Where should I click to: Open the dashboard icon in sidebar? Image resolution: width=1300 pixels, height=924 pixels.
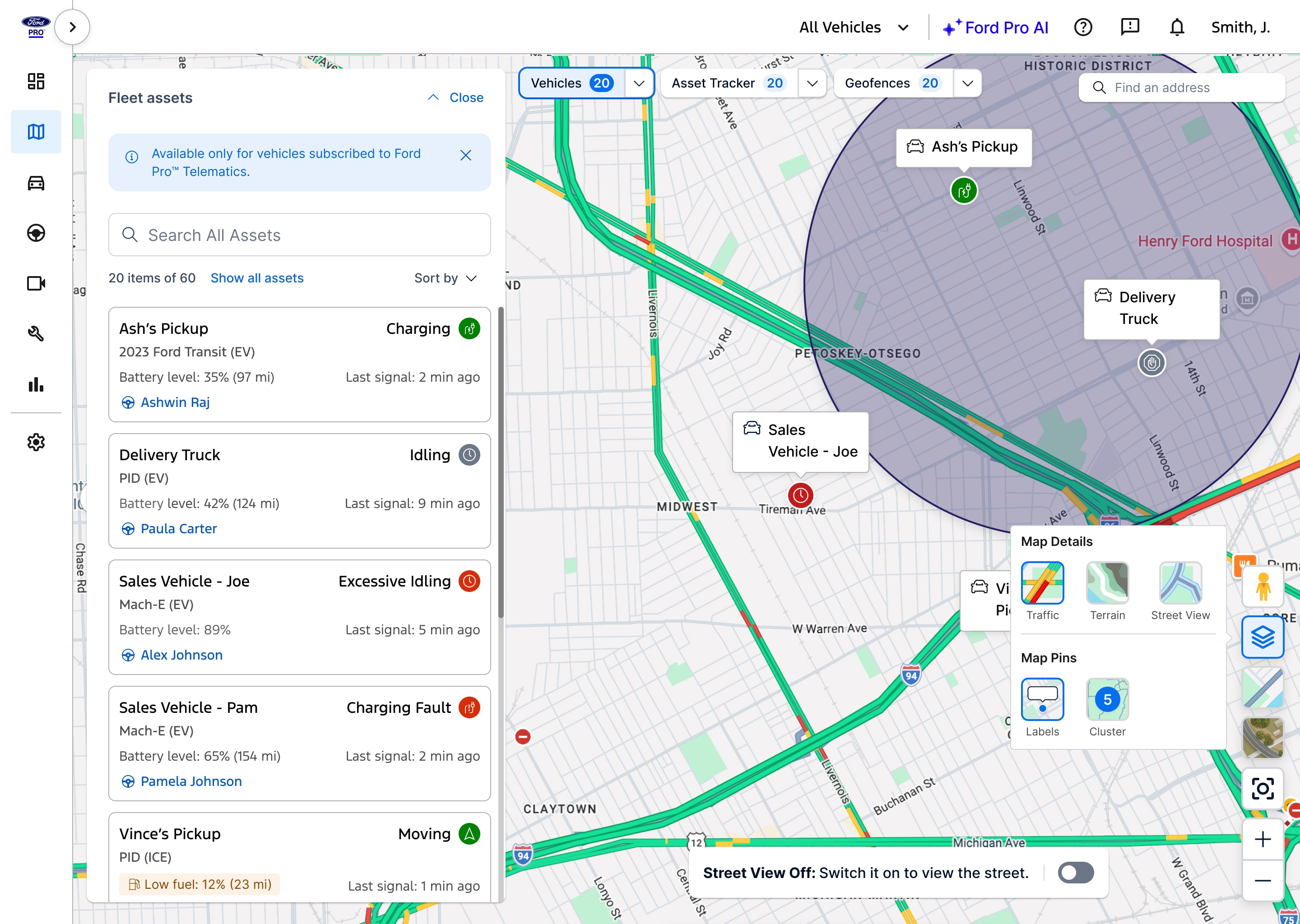36,81
